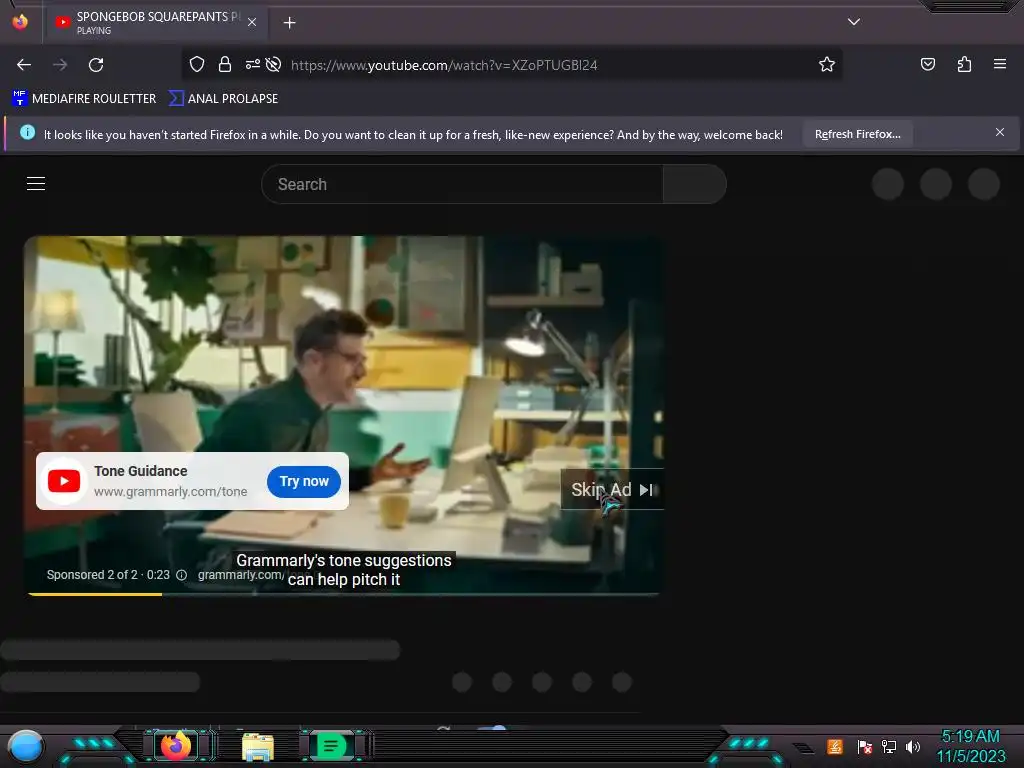Close the SpongeBob SquarePants tab
The image size is (1024, 768).
pos(252,22)
